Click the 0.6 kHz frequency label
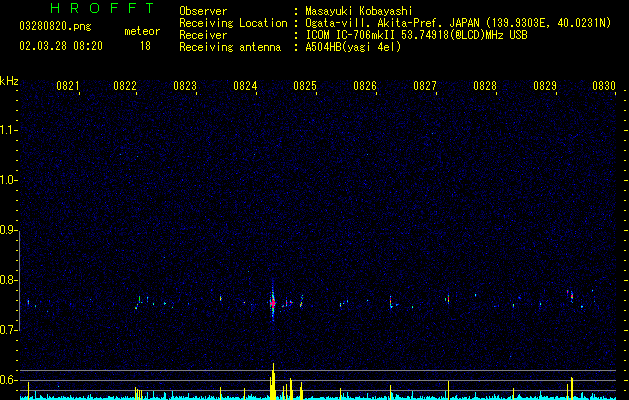Viewport: 629px width, 400px height. point(9,380)
